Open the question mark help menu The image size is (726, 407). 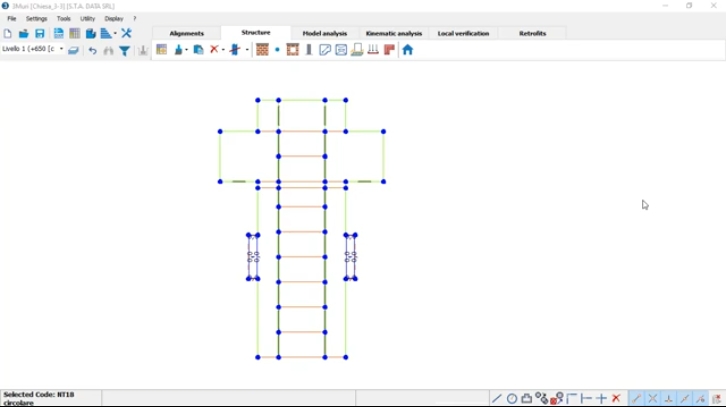[135, 19]
